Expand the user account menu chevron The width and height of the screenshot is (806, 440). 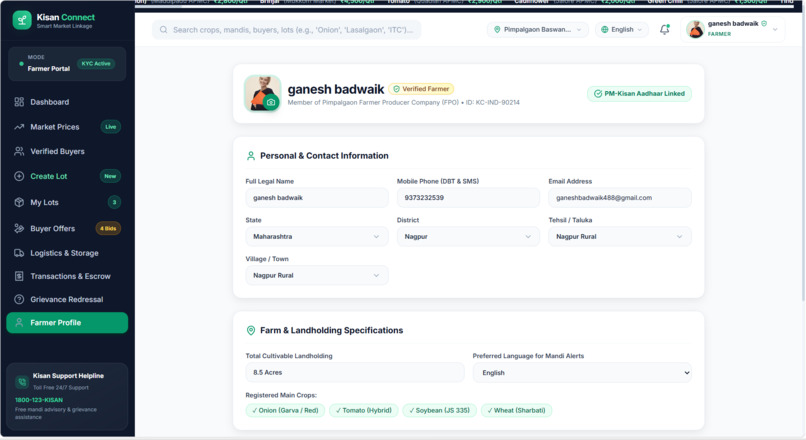click(775, 29)
